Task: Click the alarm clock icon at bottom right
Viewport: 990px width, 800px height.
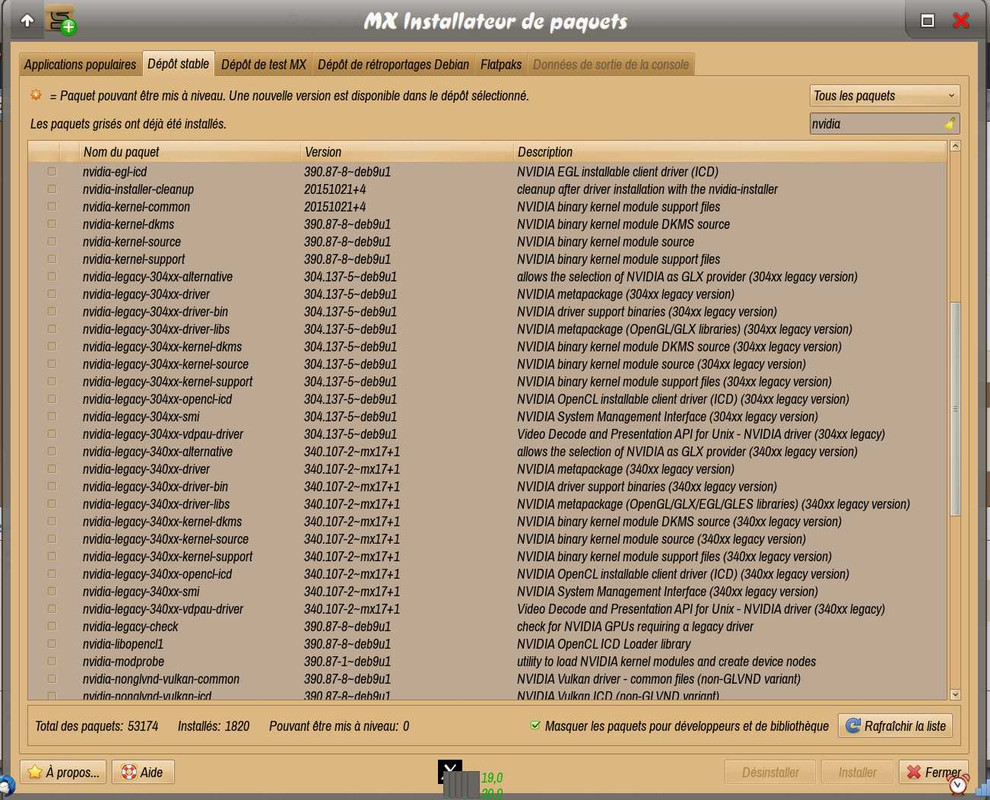Action: (958, 784)
